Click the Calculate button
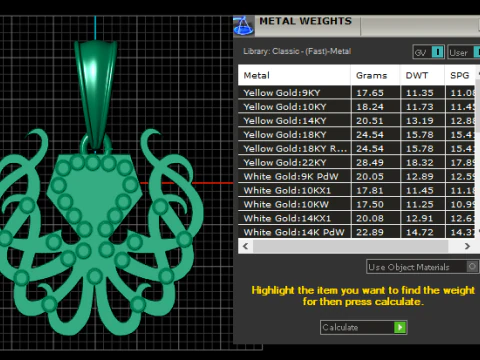Screen dimensions: 480x360 click(x=363, y=328)
